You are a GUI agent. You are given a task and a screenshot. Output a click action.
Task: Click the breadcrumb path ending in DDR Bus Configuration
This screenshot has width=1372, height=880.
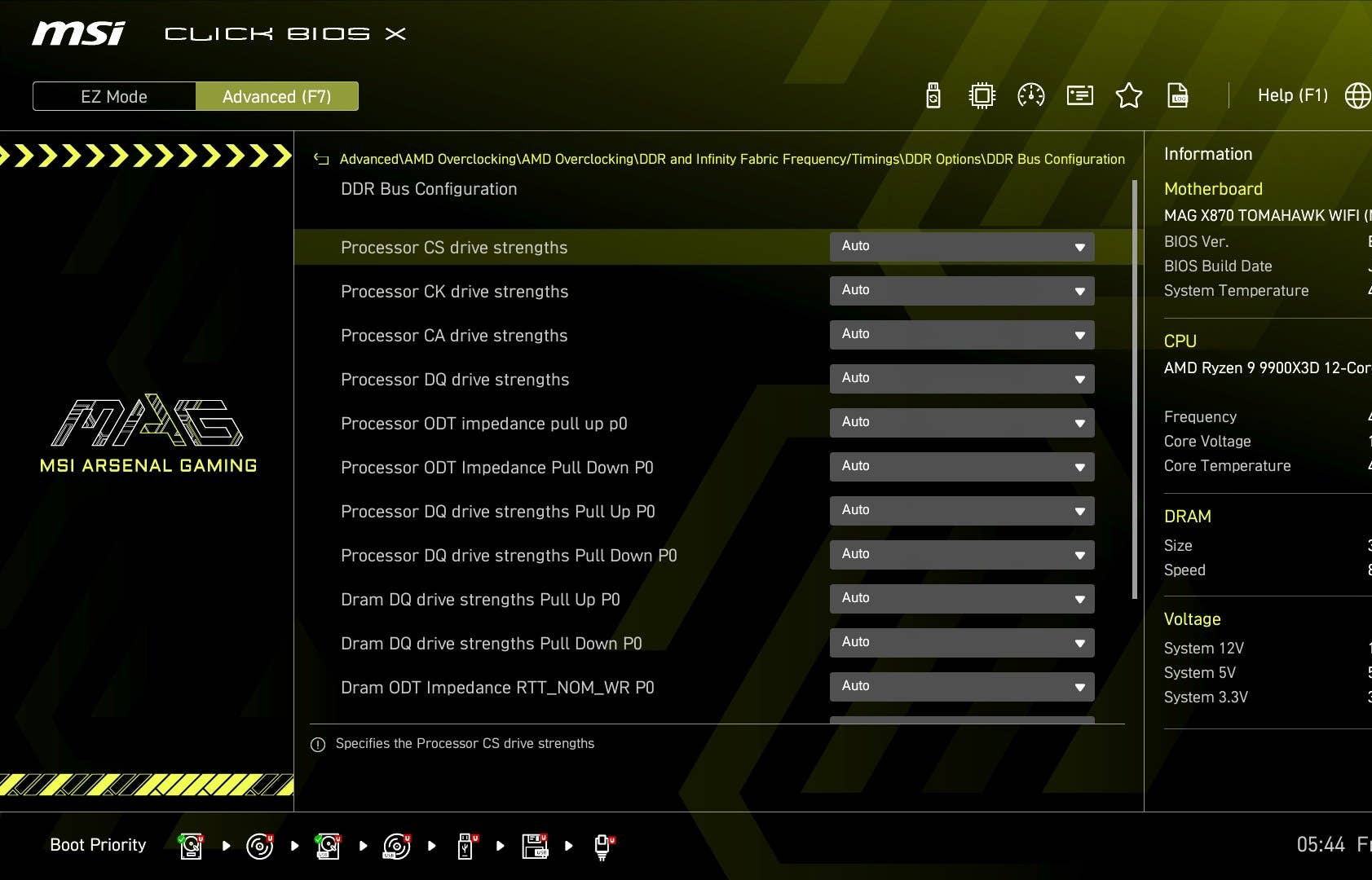732,160
